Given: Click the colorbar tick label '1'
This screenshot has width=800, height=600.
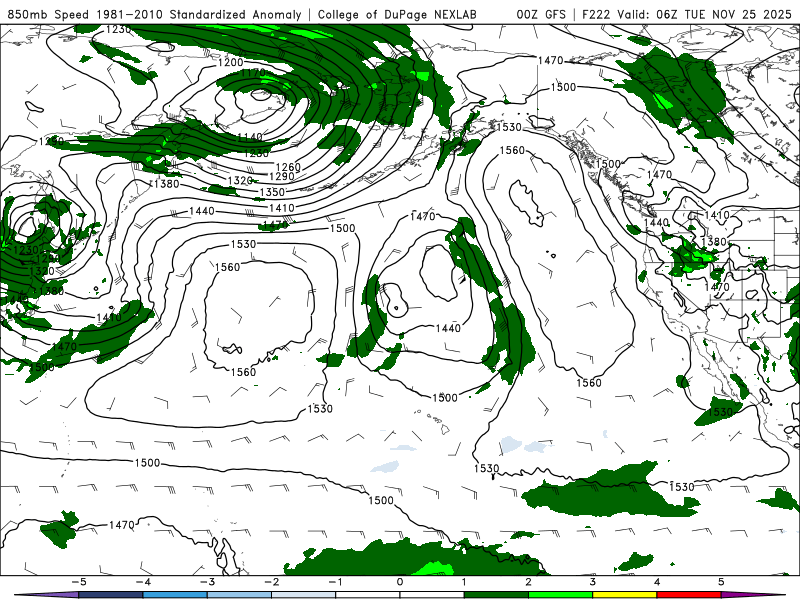Looking at the screenshot, I should point(464,582).
